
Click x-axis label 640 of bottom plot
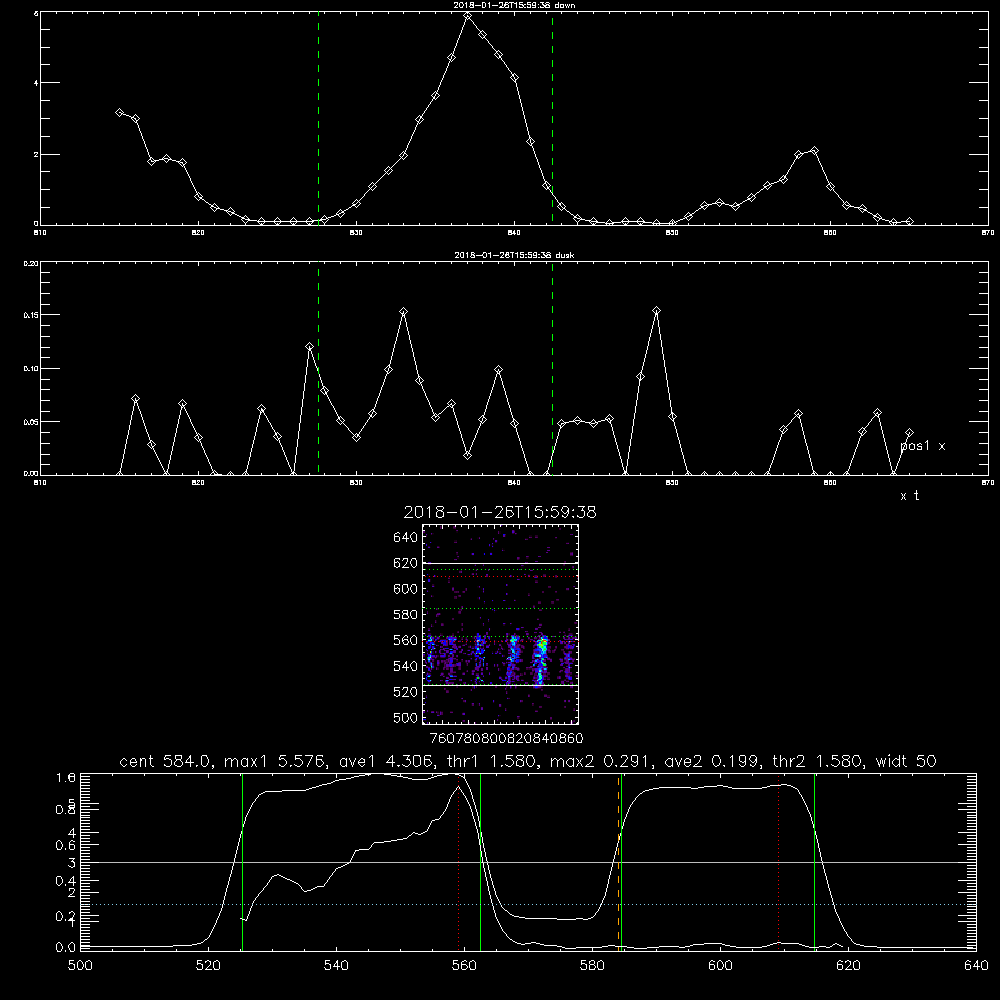pos(976,966)
